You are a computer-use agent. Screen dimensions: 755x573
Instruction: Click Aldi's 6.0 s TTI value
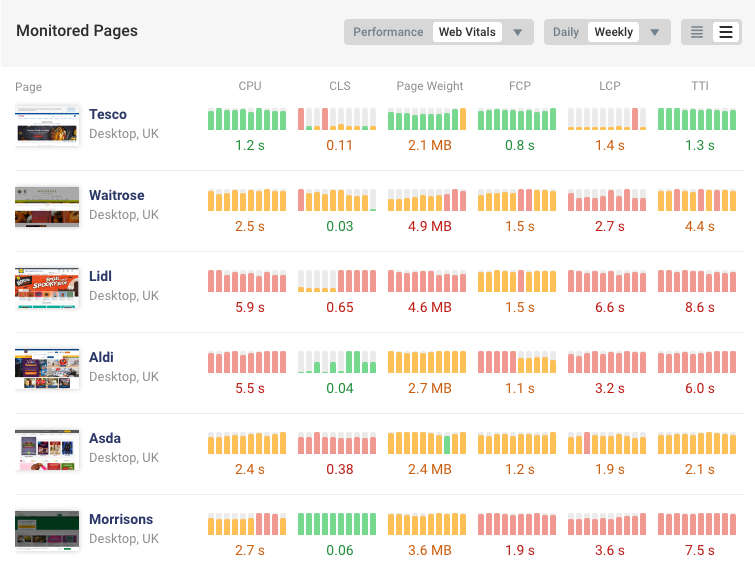[x=700, y=388]
